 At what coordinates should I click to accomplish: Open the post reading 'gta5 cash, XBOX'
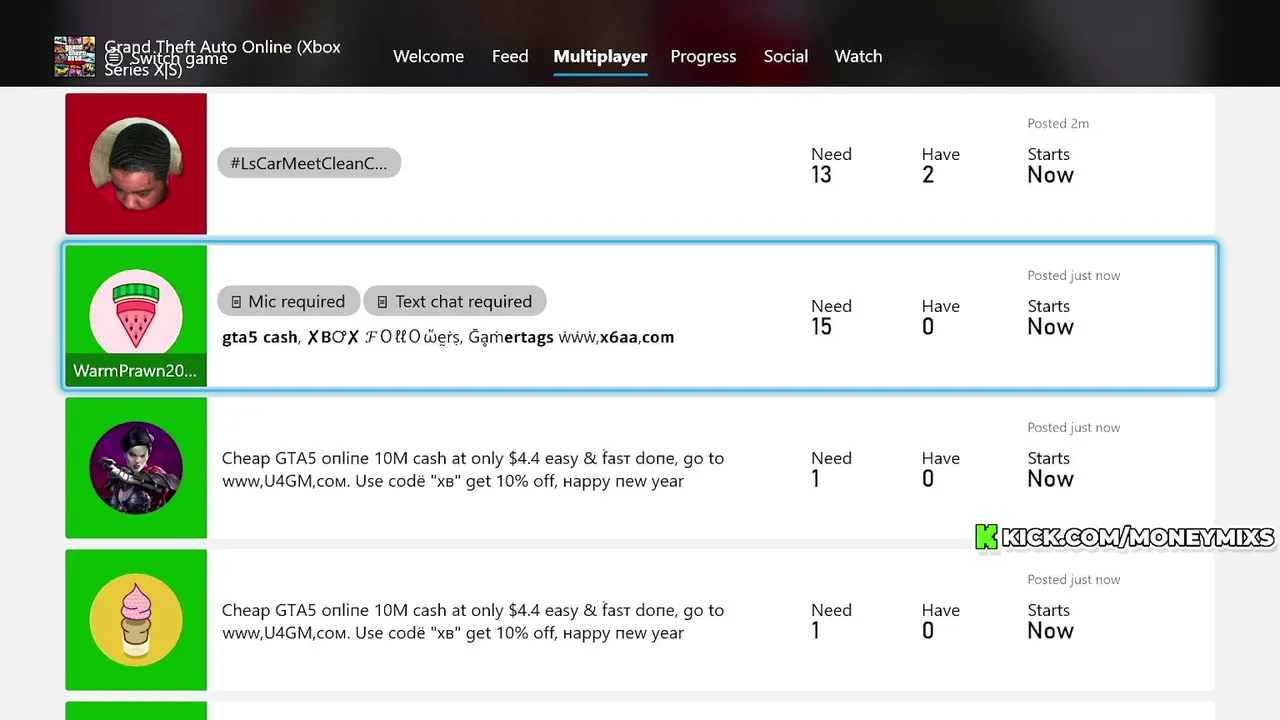click(640, 316)
